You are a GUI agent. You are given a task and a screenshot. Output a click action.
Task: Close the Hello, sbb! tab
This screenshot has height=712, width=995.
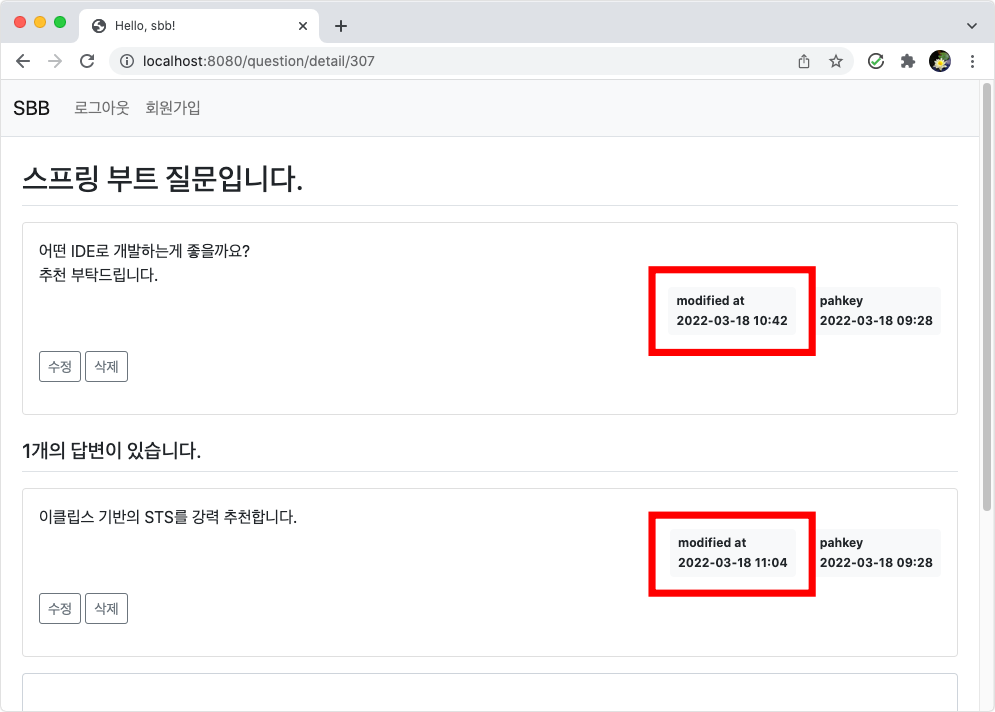(303, 26)
